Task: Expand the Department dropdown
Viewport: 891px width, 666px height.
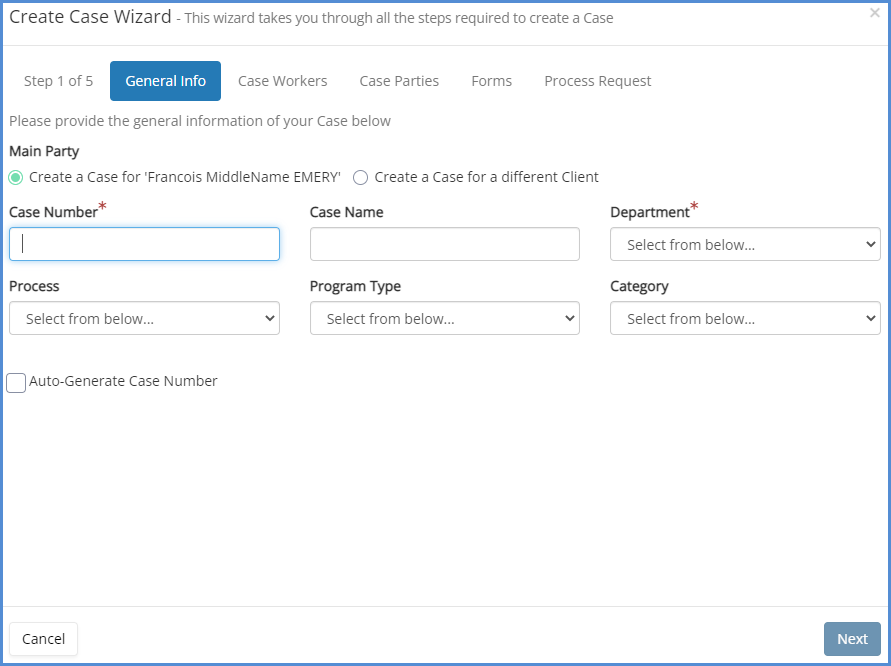Action: pyautogui.click(x=745, y=244)
